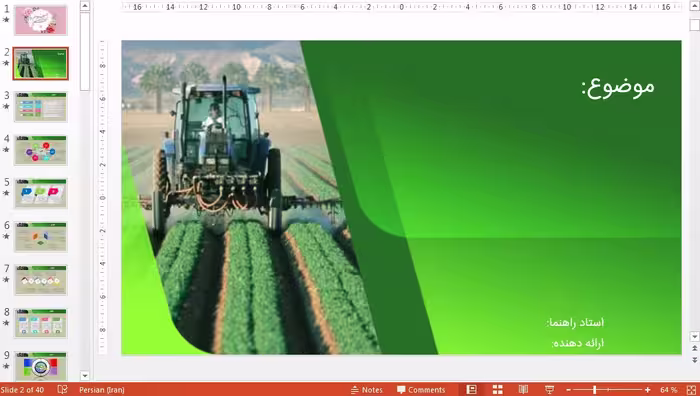Switch to Reading view

tap(523, 390)
